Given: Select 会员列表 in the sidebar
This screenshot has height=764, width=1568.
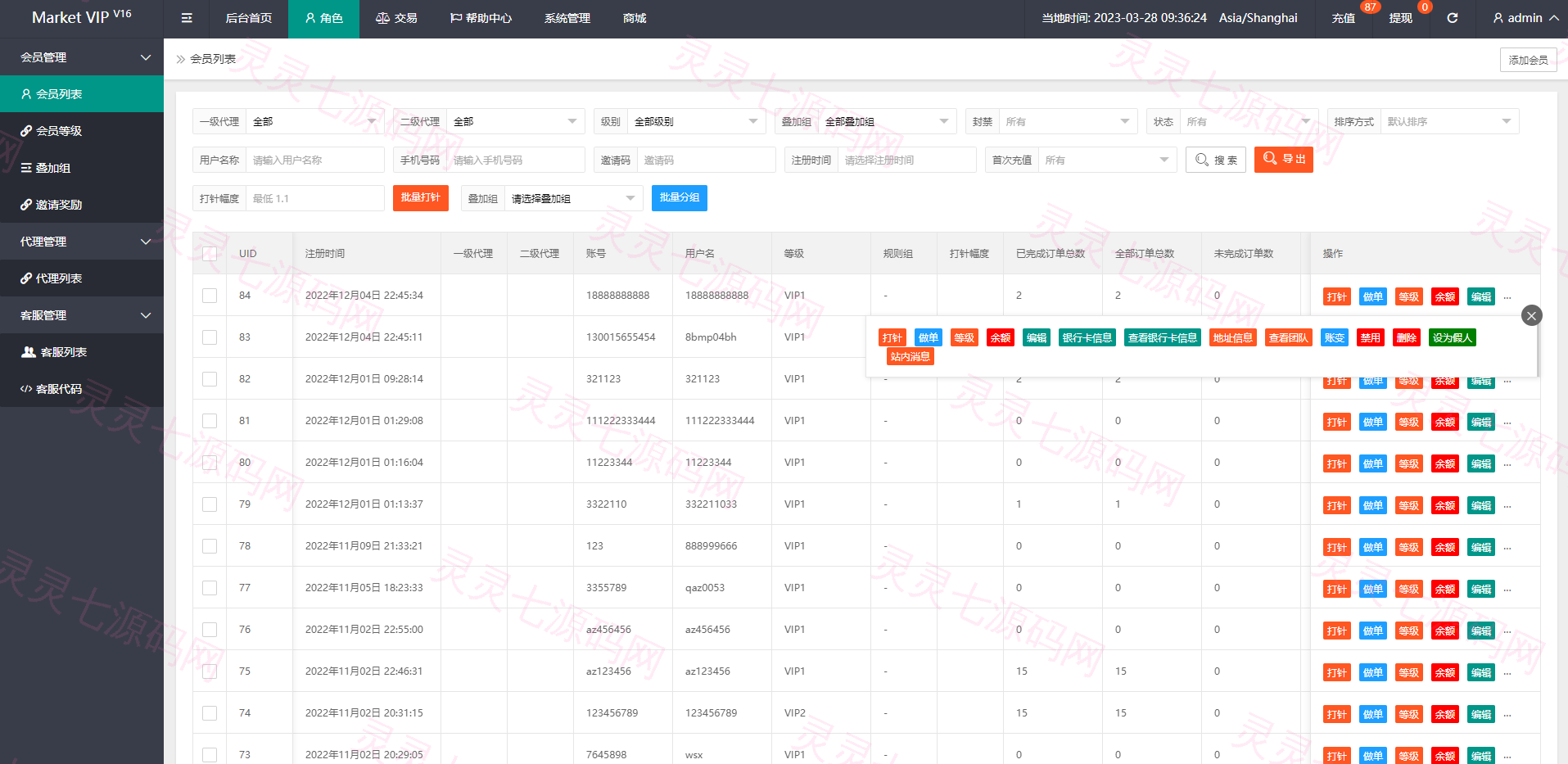Looking at the screenshot, I should click(82, 94).
